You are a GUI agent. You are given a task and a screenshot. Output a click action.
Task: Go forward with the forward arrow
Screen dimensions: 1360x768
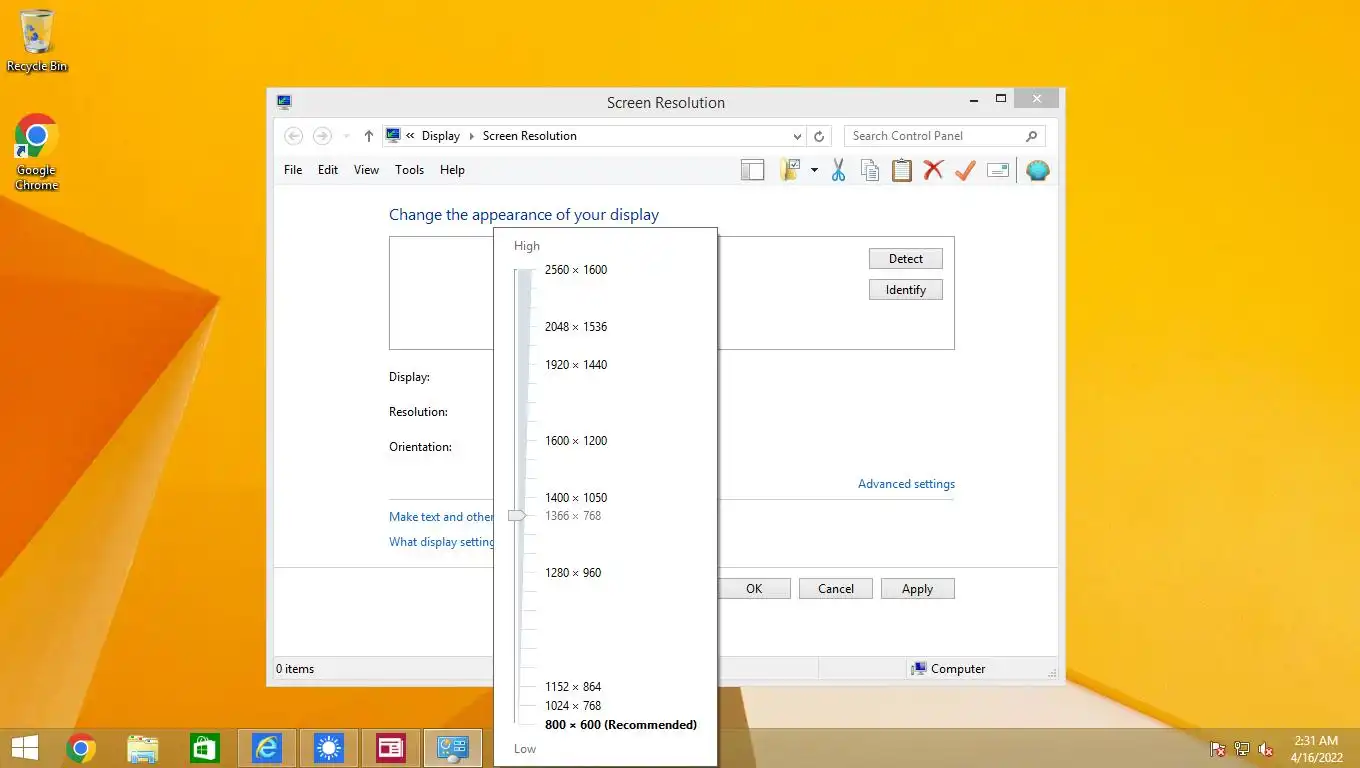pos(322,136)
